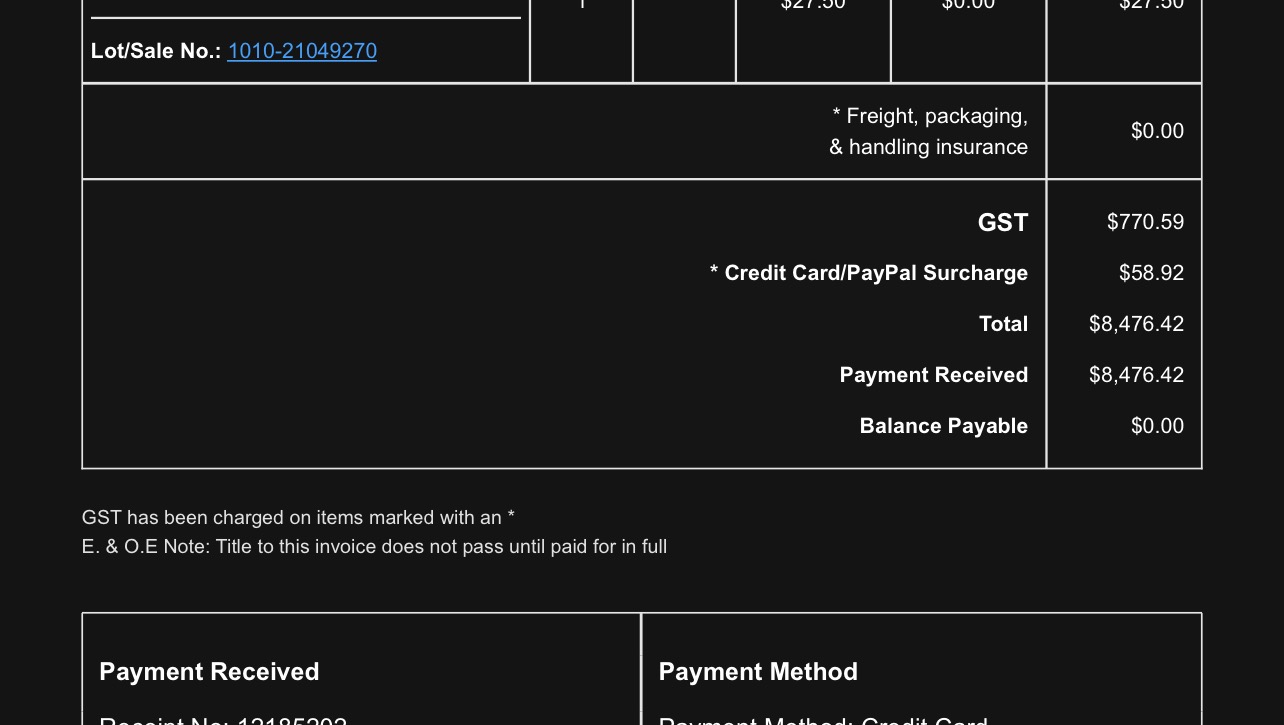Click the Total label
This screenshot has height=725, width=1284.
point(1003,324)
